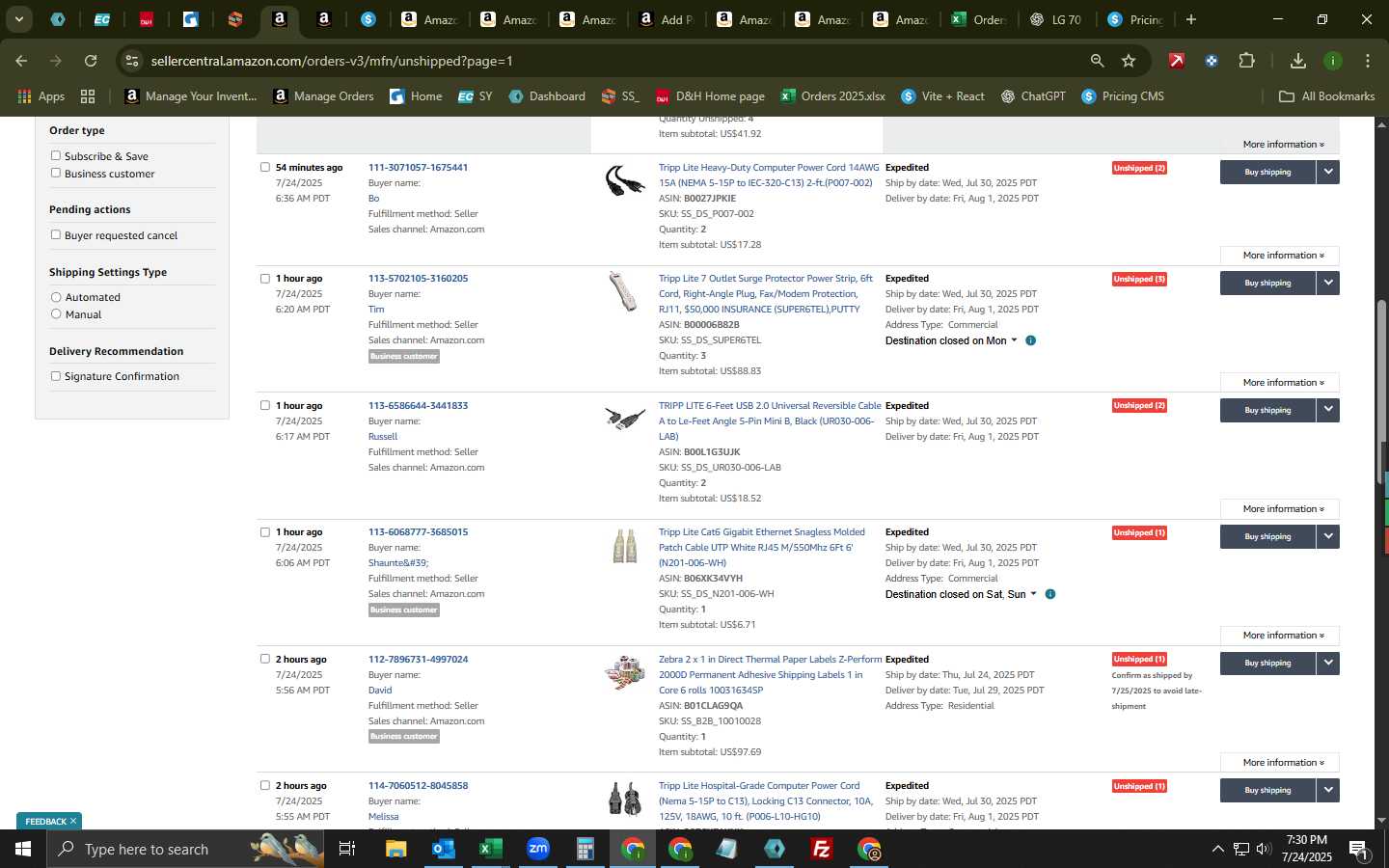
Task: Expand Buy shipping arrow for order 111-3071057-1675441
Action: pos(1328,172)
